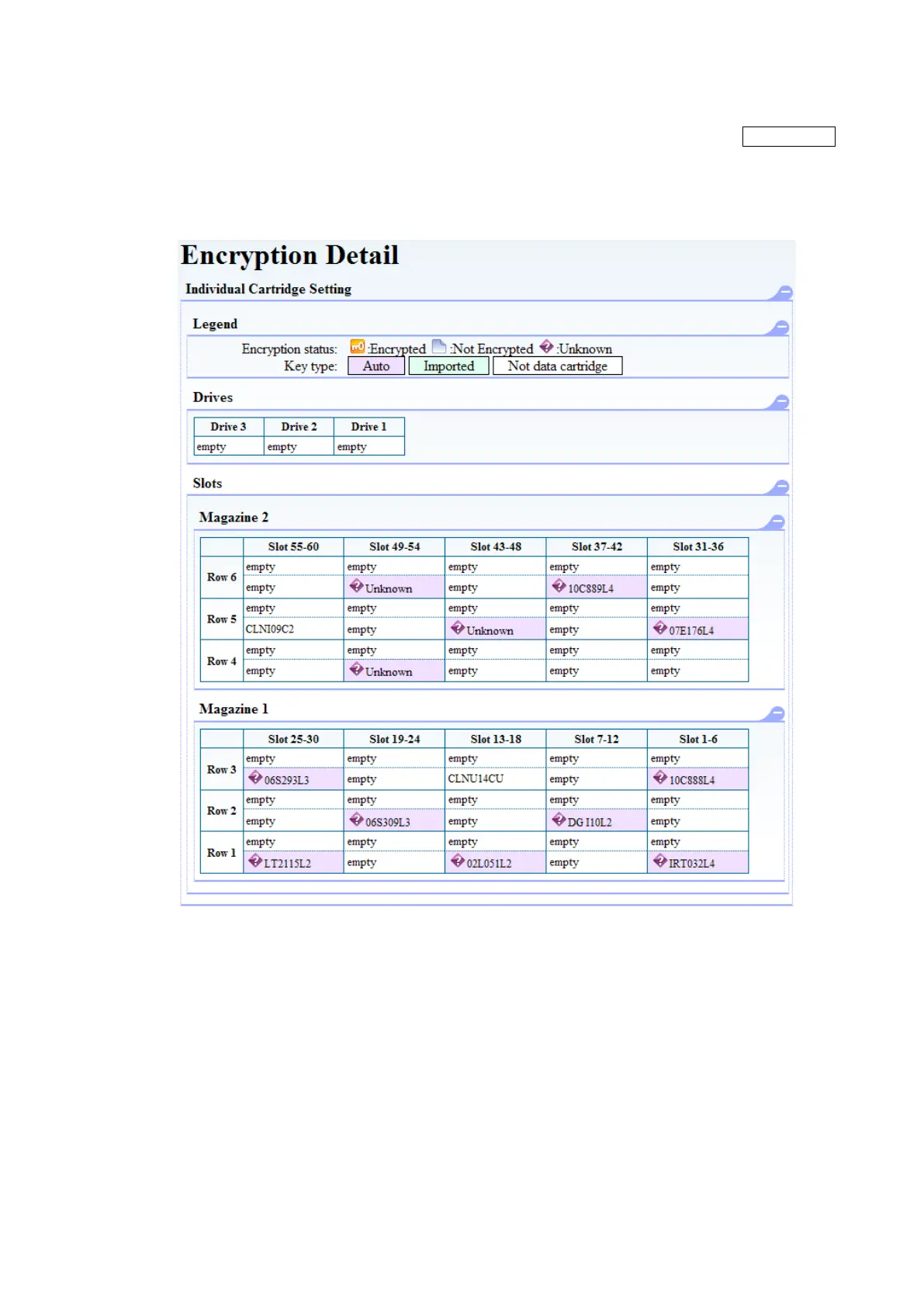Click empty cell under Drive 3

pos(228,446)
